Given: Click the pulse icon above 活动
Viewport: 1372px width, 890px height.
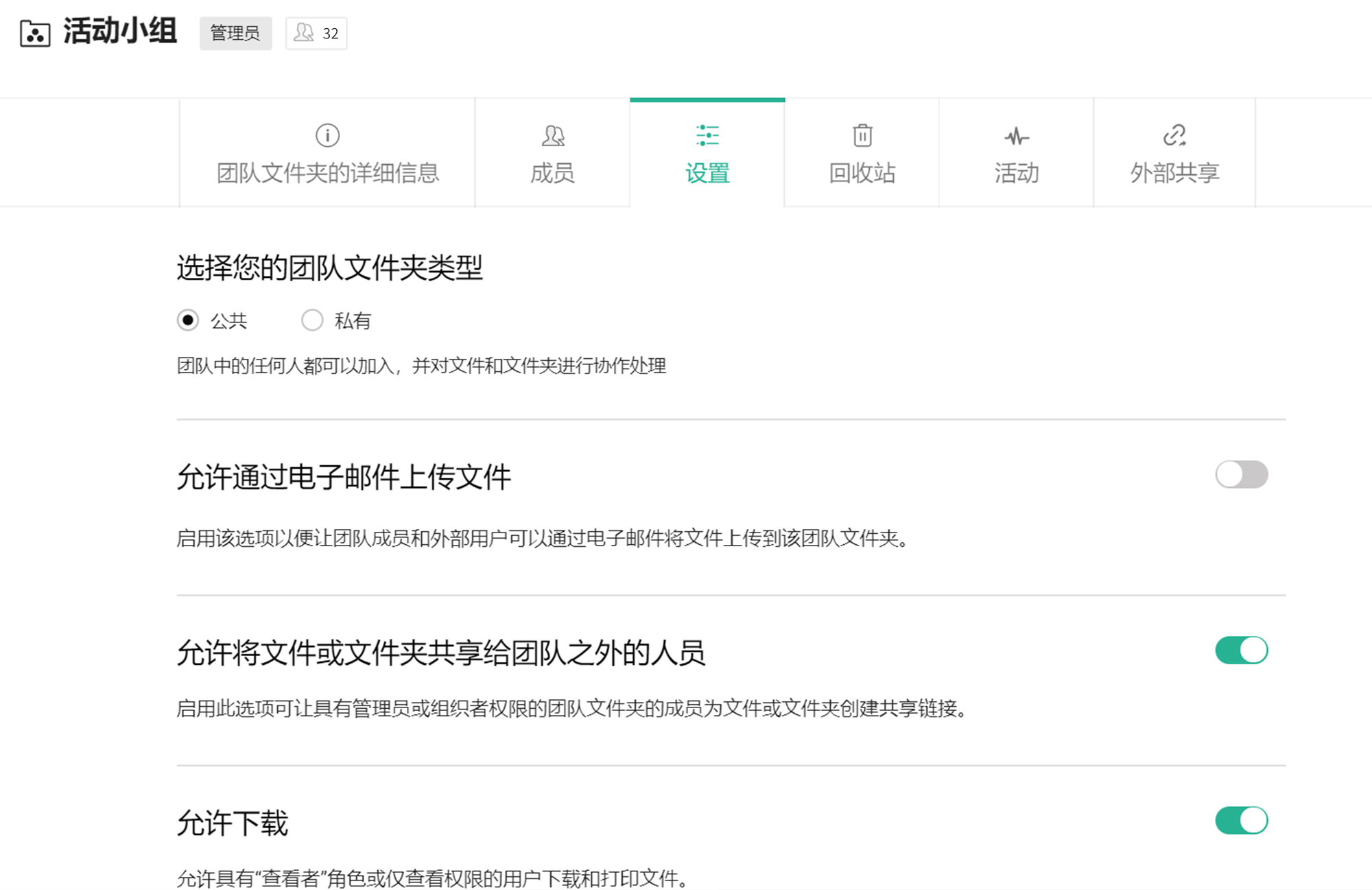Looking at the screenshot, I should pos(1017,137).
